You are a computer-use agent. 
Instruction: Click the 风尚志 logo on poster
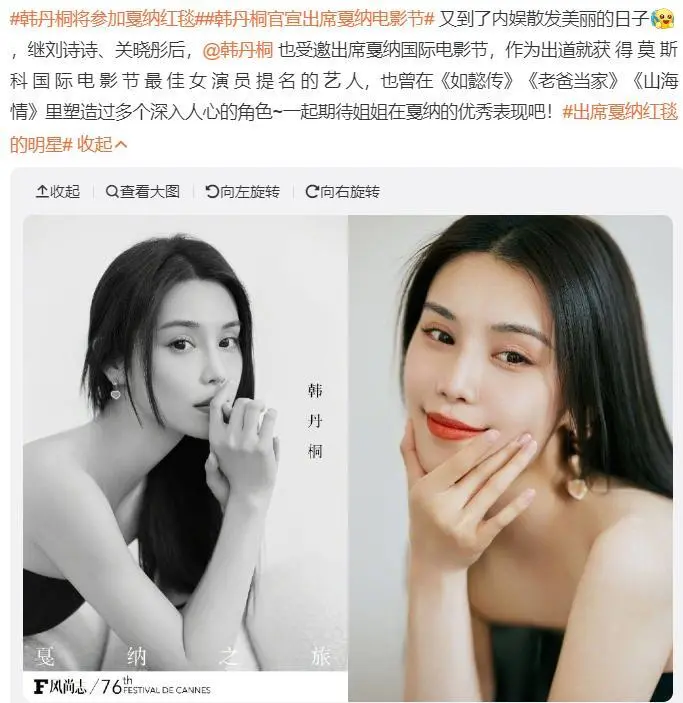click(60, 686)
